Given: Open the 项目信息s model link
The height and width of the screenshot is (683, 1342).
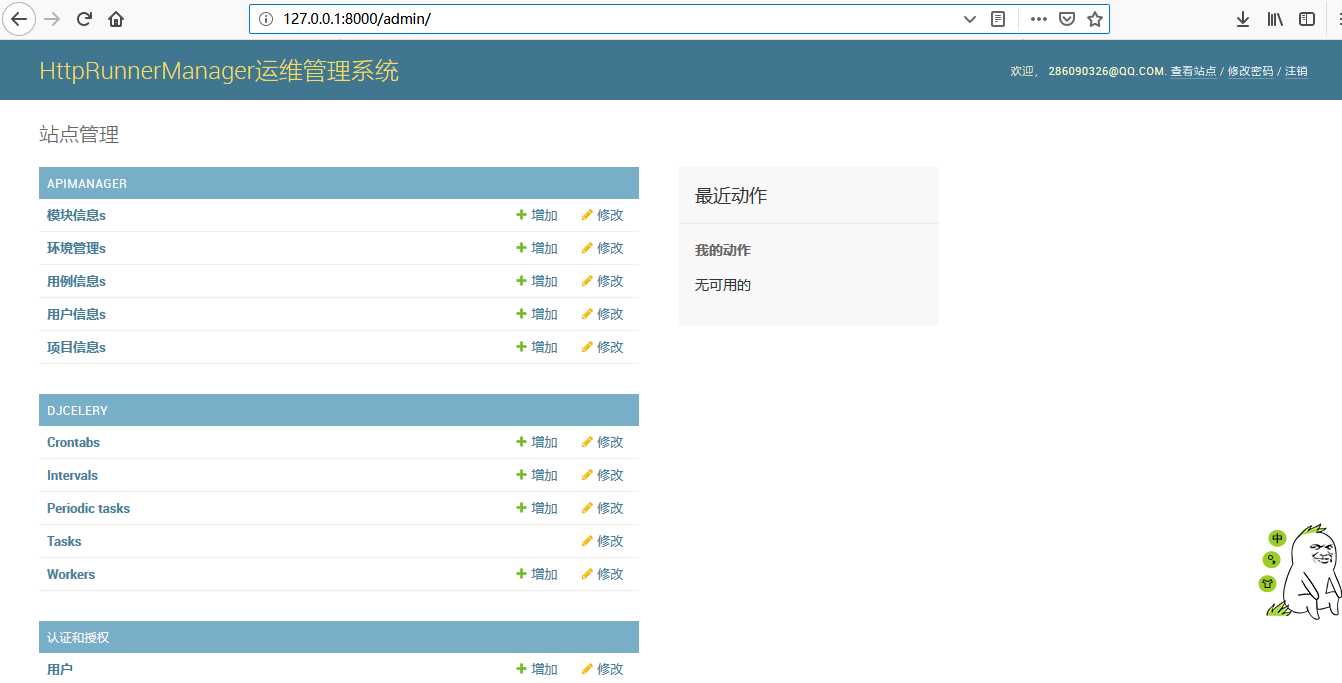Looking at the screenshot, I should (x=76, y=347).
